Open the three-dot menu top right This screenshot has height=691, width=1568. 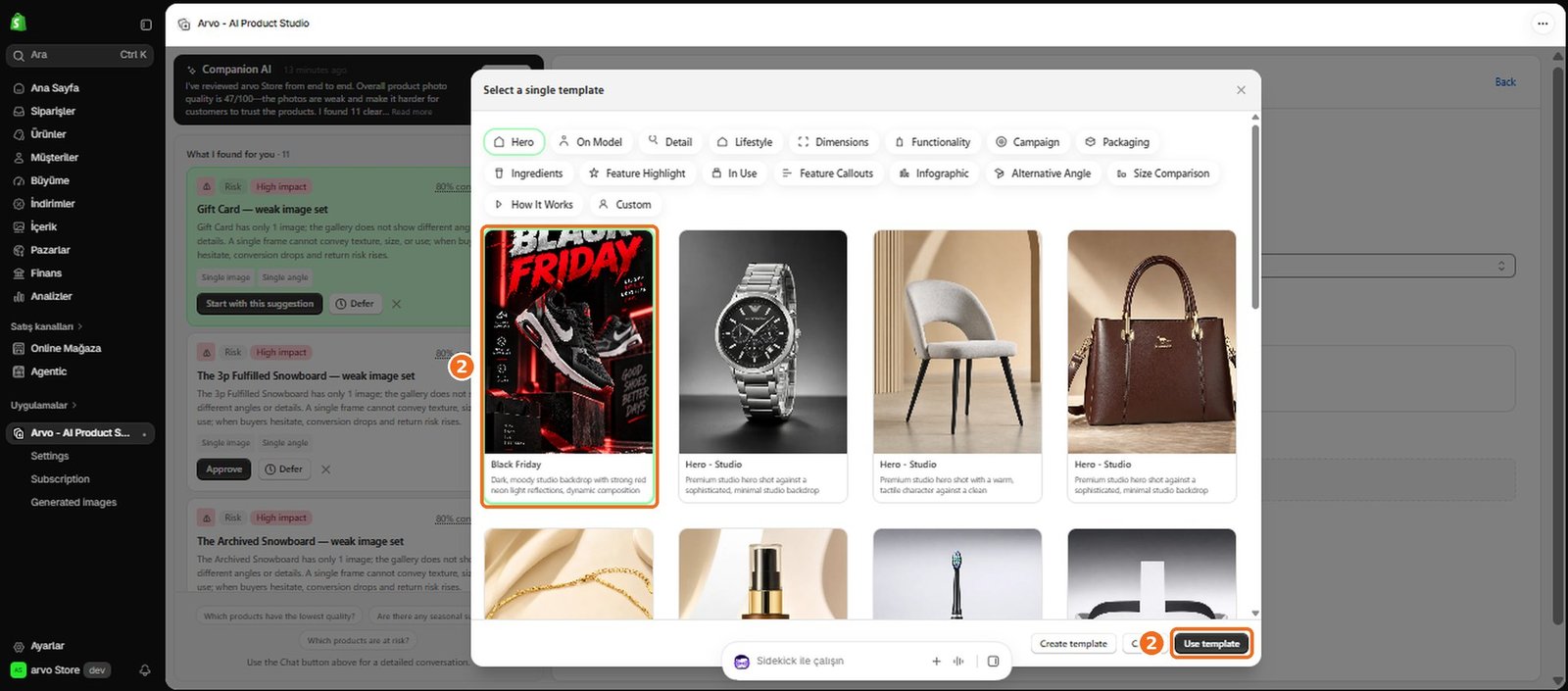coord(1543,24)
